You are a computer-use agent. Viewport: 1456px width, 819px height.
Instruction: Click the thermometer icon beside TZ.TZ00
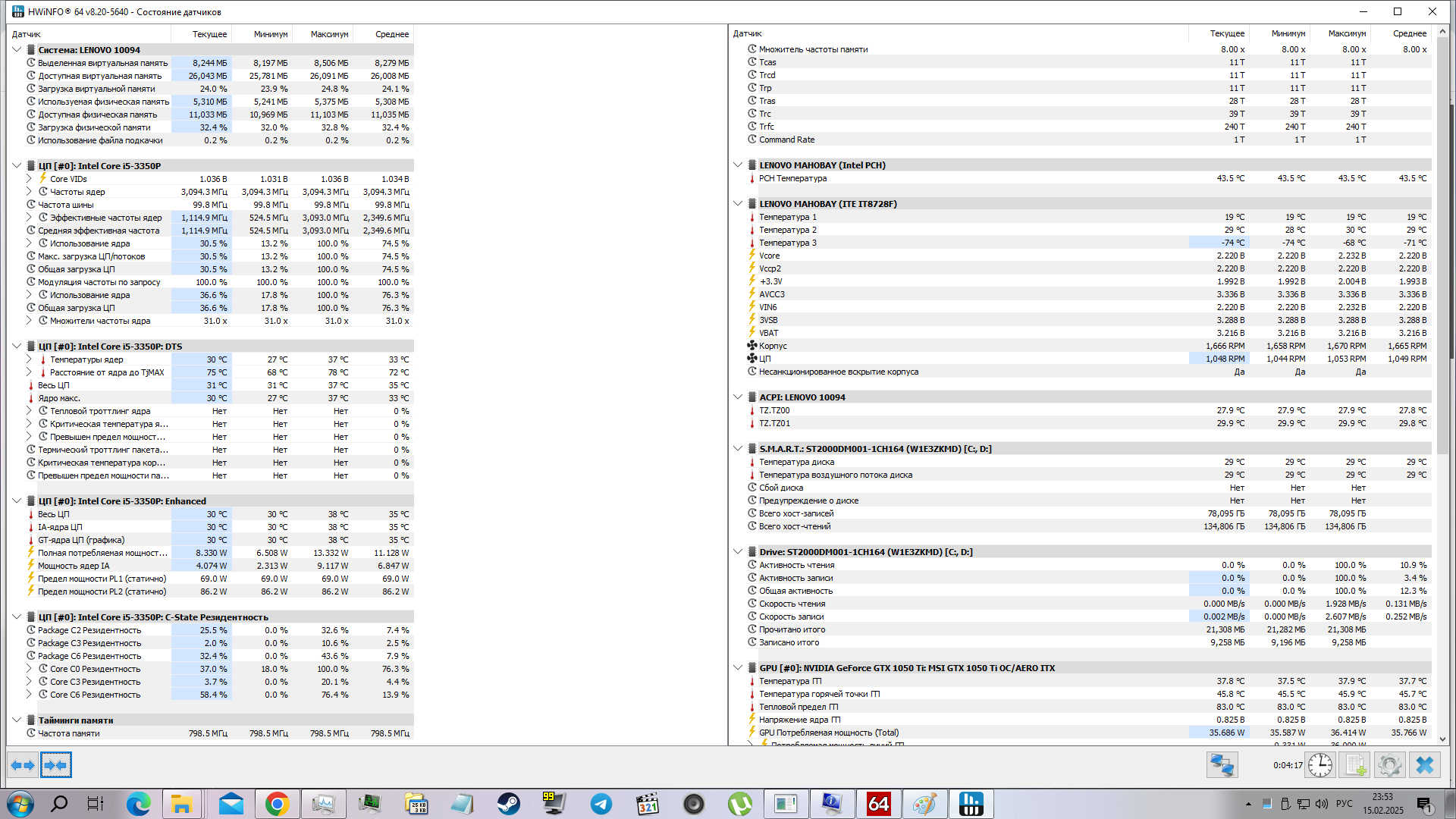tap(752, 410)
